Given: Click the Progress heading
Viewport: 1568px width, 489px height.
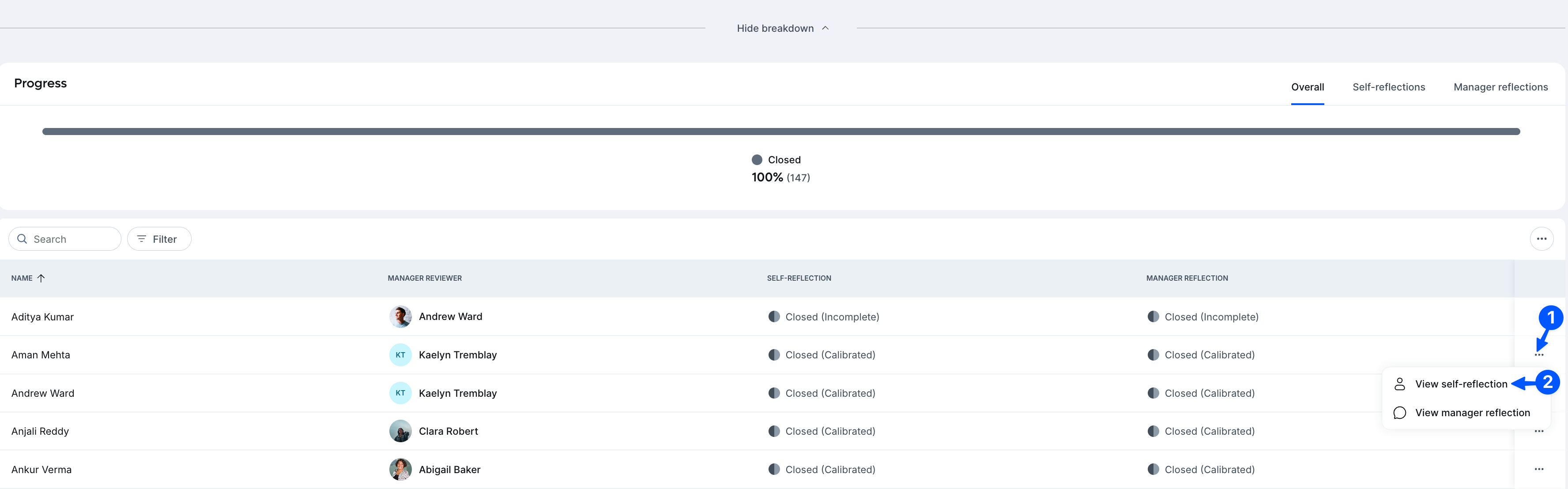Looking at the screenshot, I should pos(40,83).
